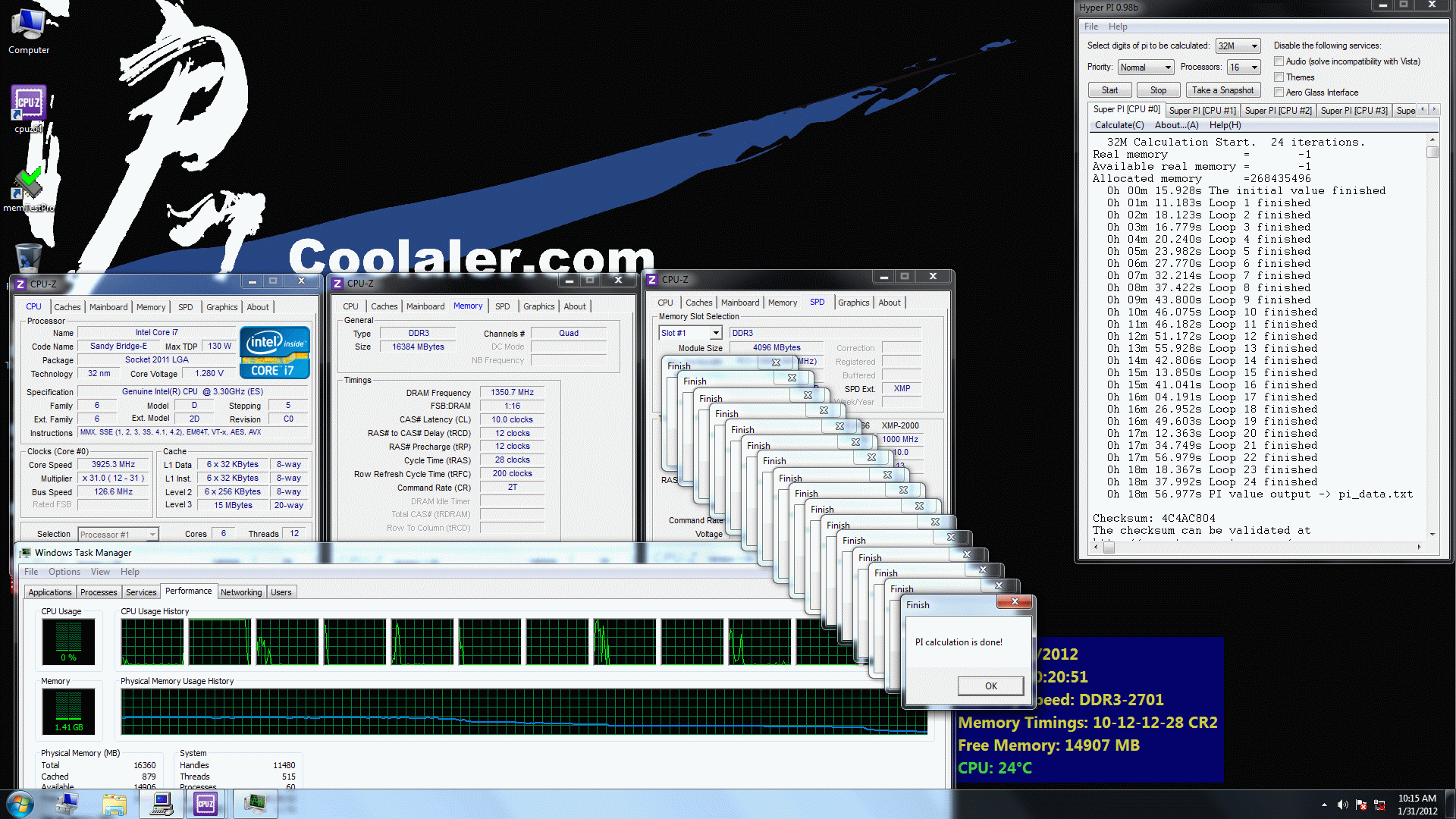Click the Windows Start orb
This screenshot has width=1456, height=819.
(20, 804)
